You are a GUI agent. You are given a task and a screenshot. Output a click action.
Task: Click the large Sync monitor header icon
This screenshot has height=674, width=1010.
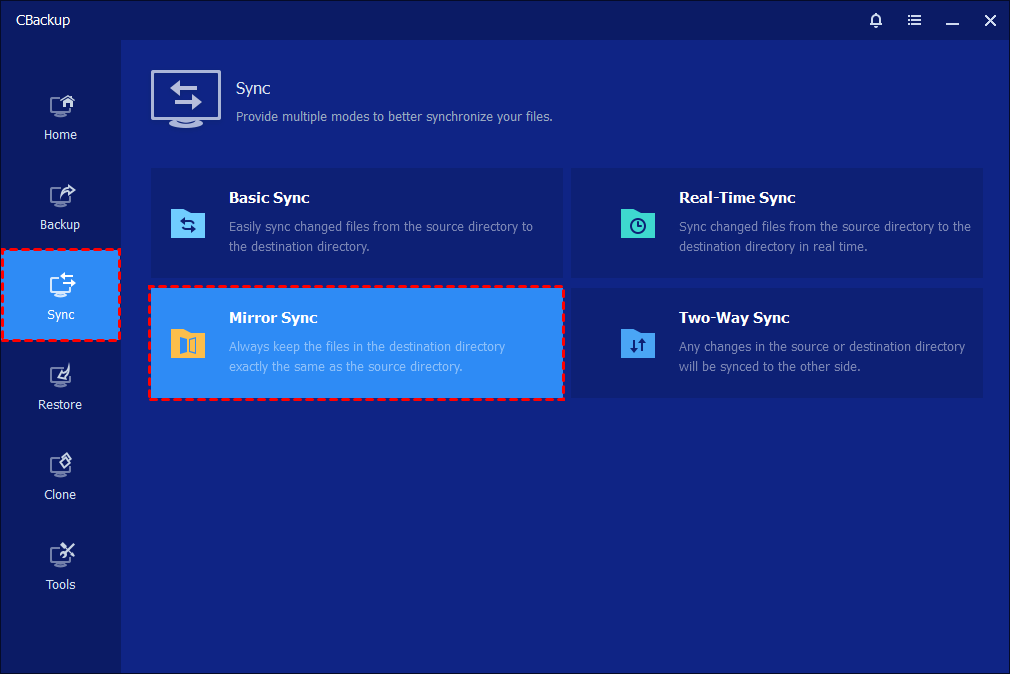pyautogui.click(x=186, y=98)
